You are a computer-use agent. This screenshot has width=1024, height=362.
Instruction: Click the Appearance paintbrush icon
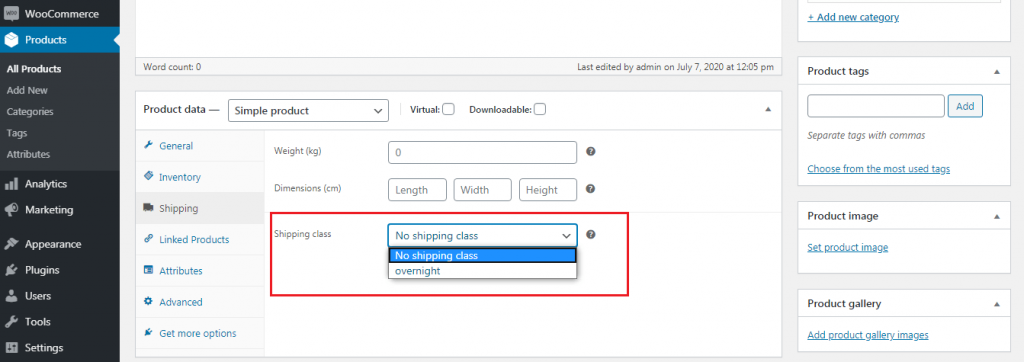[x=11, y=244]
